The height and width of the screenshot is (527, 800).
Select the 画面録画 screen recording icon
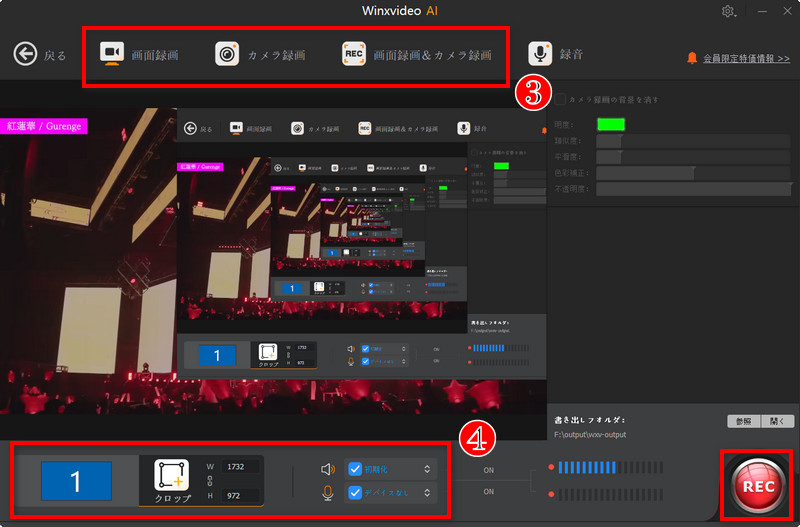(x=112, y=54)
